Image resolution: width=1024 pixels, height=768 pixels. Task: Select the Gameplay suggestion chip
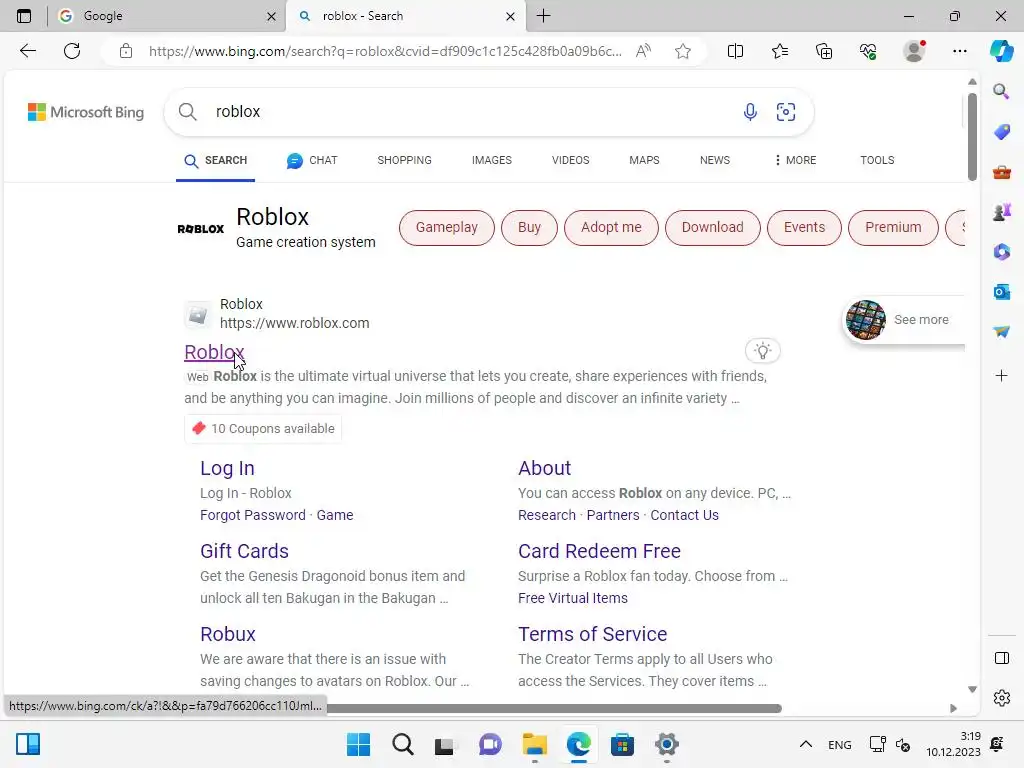coord(447,227)
